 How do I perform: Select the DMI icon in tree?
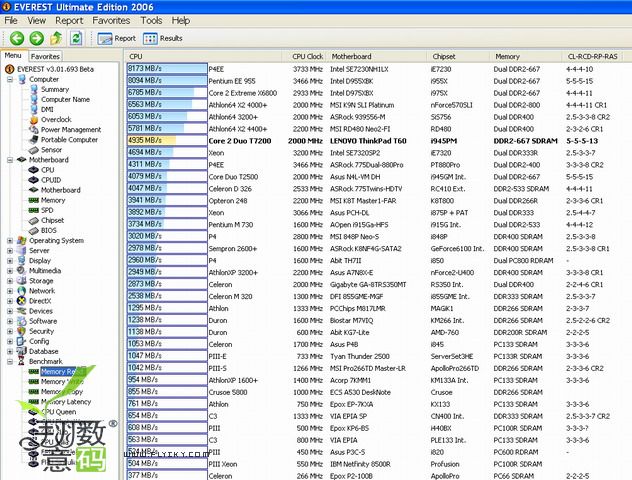[x=34, y=110]
